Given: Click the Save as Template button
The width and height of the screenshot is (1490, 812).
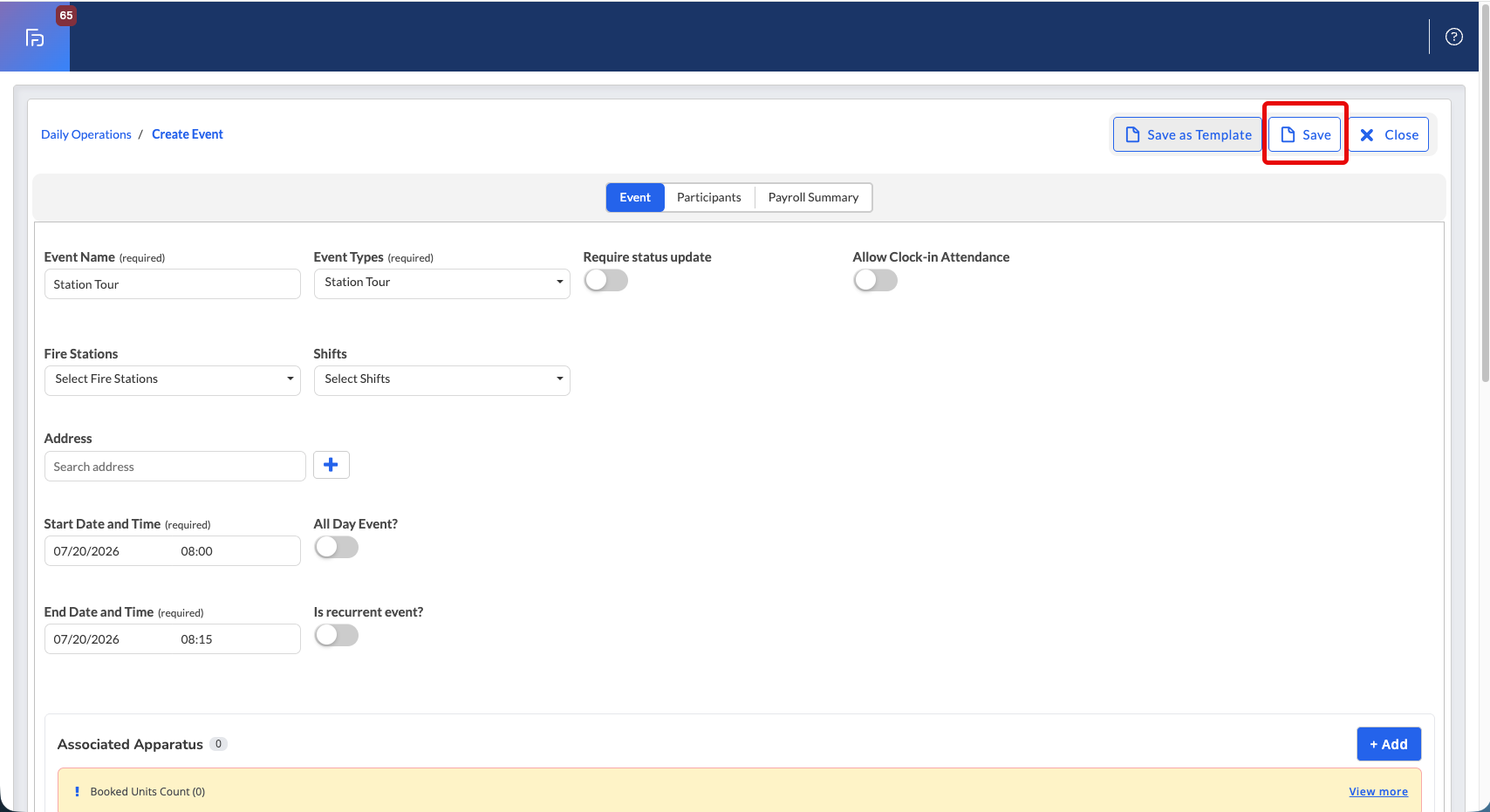Looking at the screenshot, I should coord(1187,134).
